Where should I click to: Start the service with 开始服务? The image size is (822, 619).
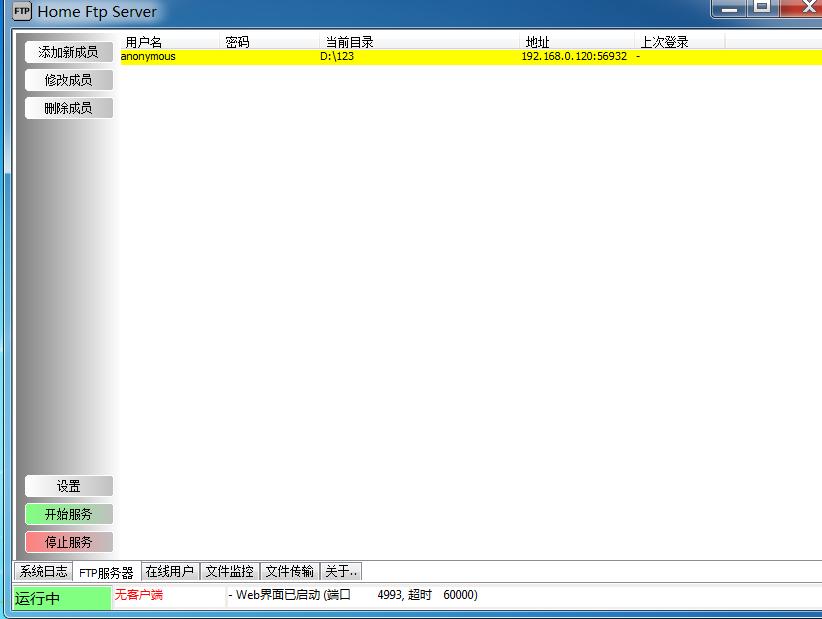[68, 514]
